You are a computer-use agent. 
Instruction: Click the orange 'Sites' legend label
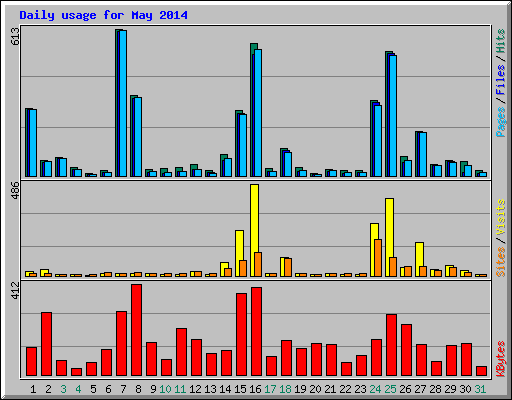[501, 262]
